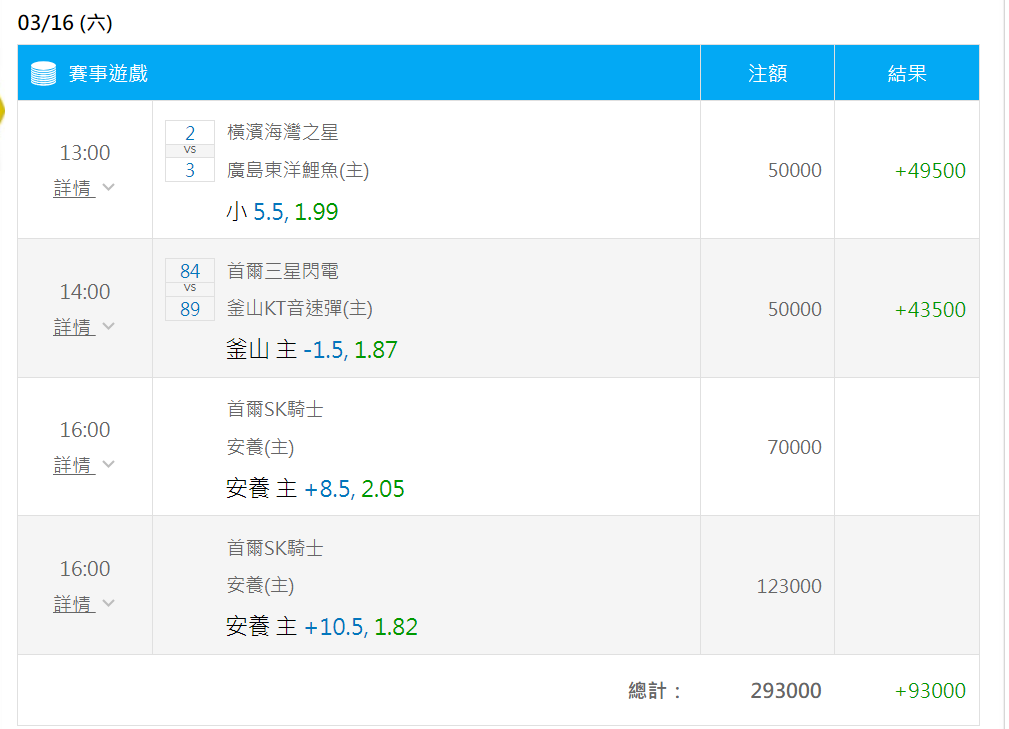Expand chevron next to 14:00 詳情
Image resolution: width=1009 pixels, height=729 pixels.
[108, 326]
